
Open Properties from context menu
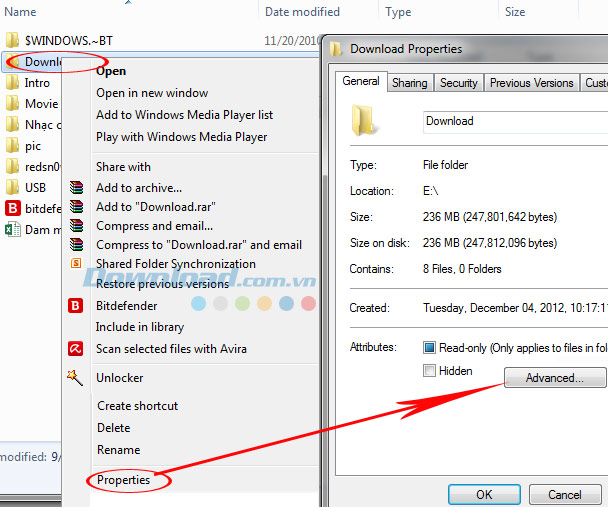[x=123, y=480]
